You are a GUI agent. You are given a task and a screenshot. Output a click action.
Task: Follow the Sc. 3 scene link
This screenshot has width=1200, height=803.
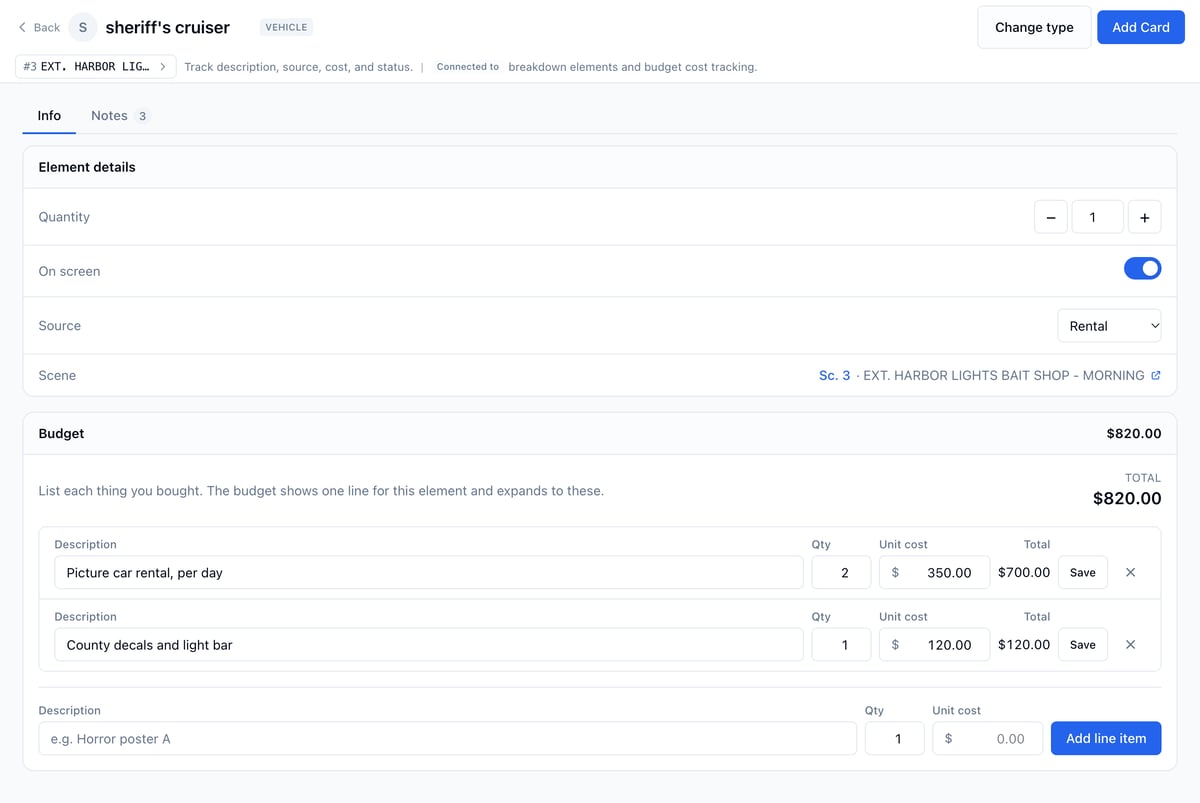click(x=834, y=376)
